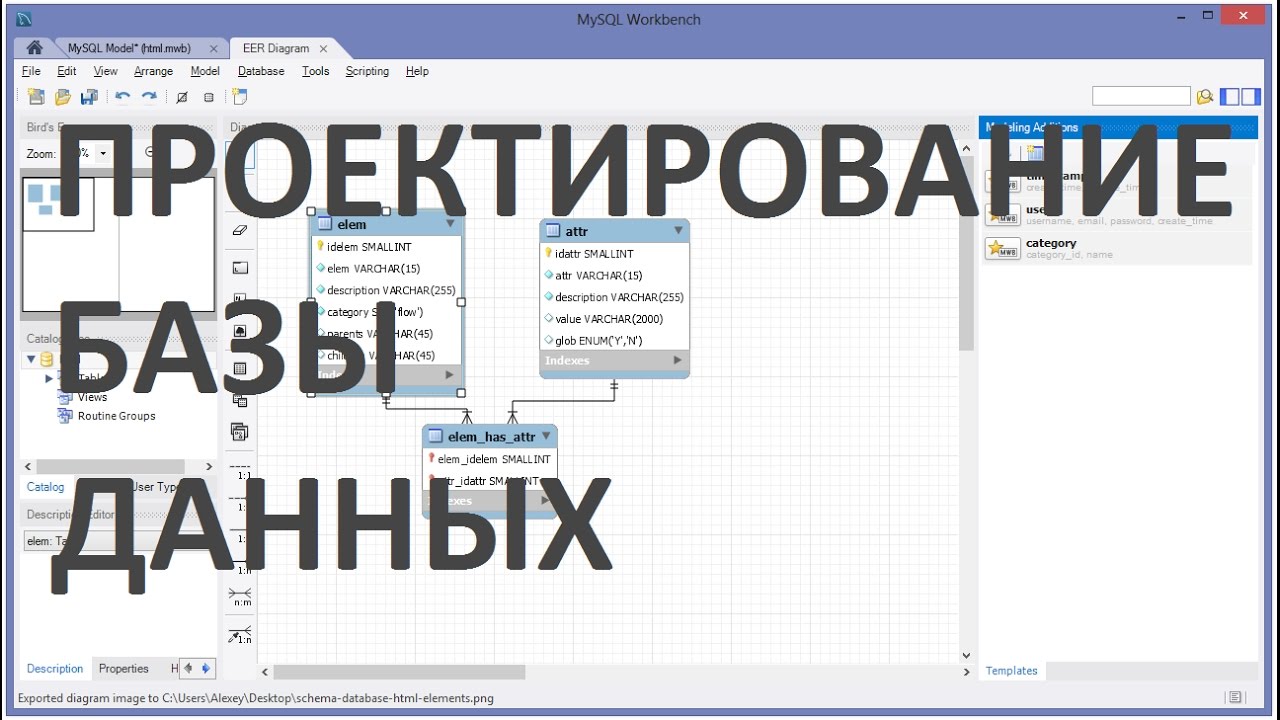The height and width of the screenshot is (720, 1280).
Task: Select the Place Image tool
Action: [239, 331]
